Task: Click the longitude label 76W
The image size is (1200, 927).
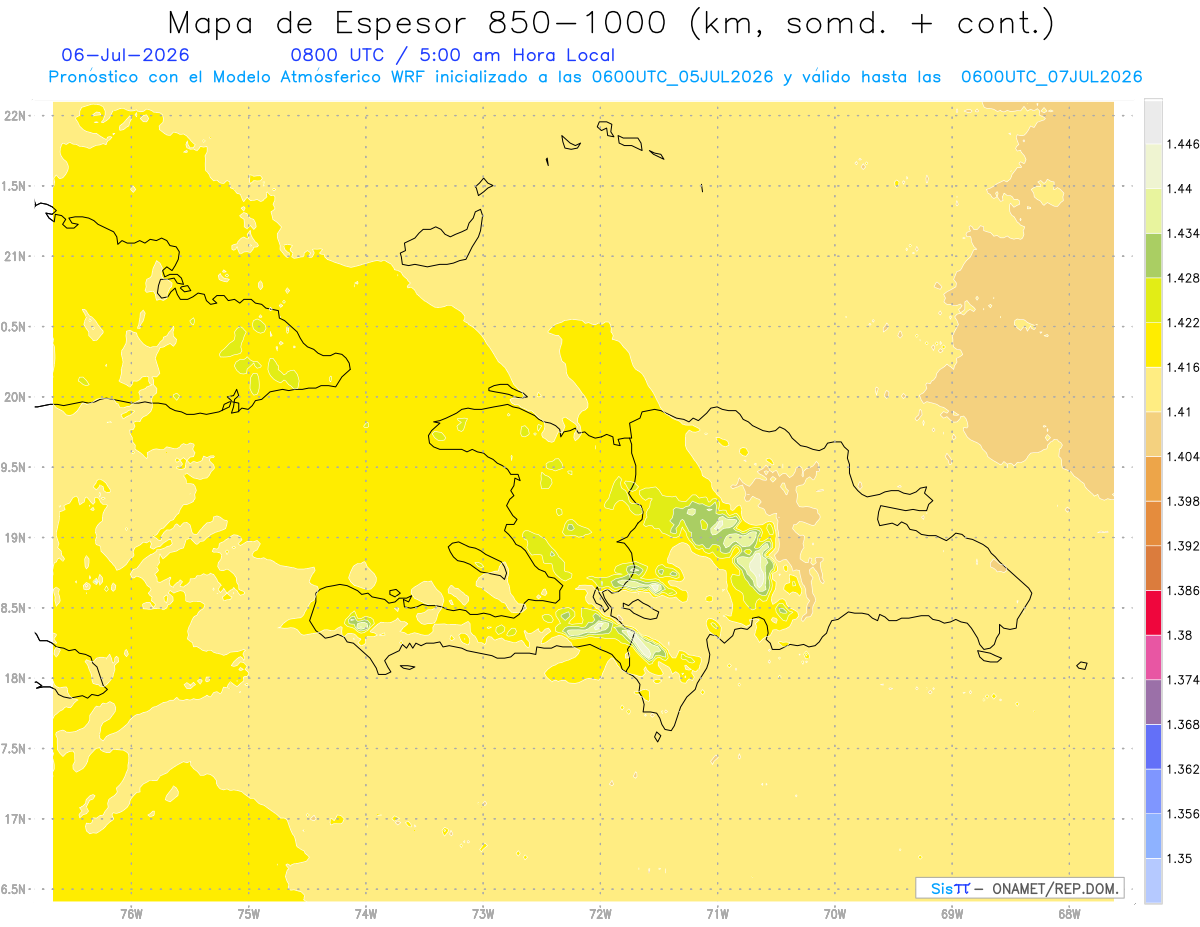Action: pos(131,914)
